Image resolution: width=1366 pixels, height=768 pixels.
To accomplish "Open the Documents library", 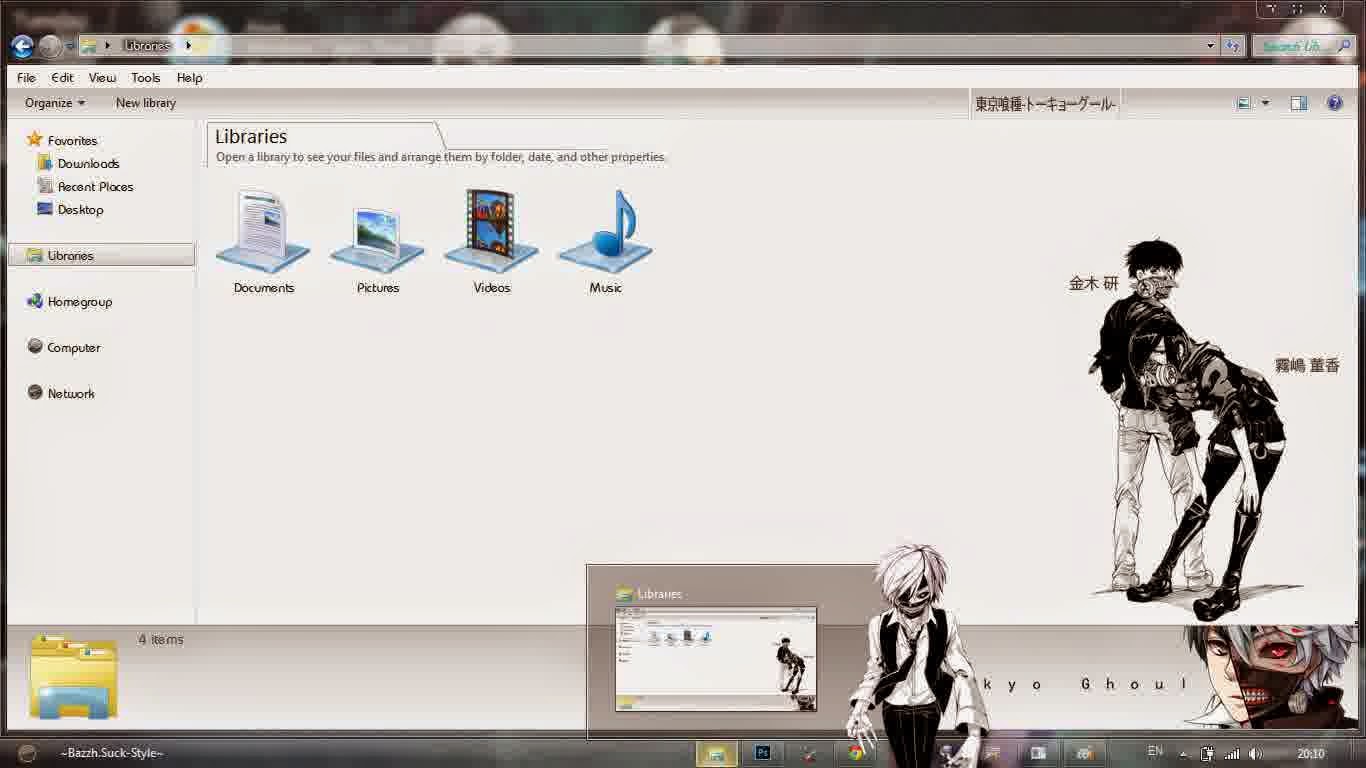I will tap(264, 242).
